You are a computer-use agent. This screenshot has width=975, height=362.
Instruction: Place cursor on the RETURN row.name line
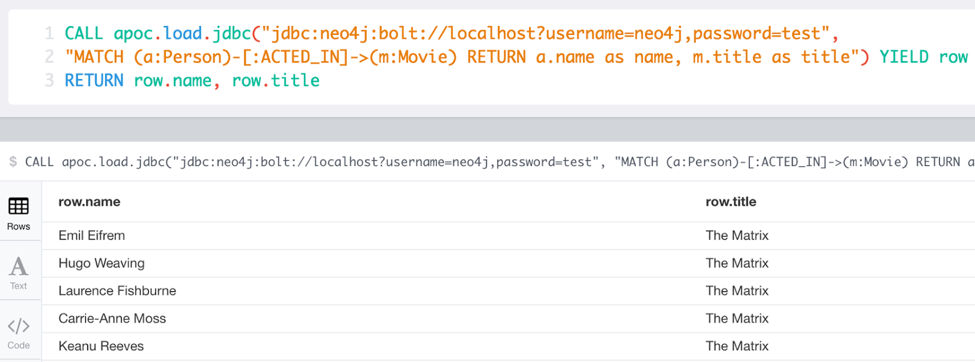[x=192, y=80]
